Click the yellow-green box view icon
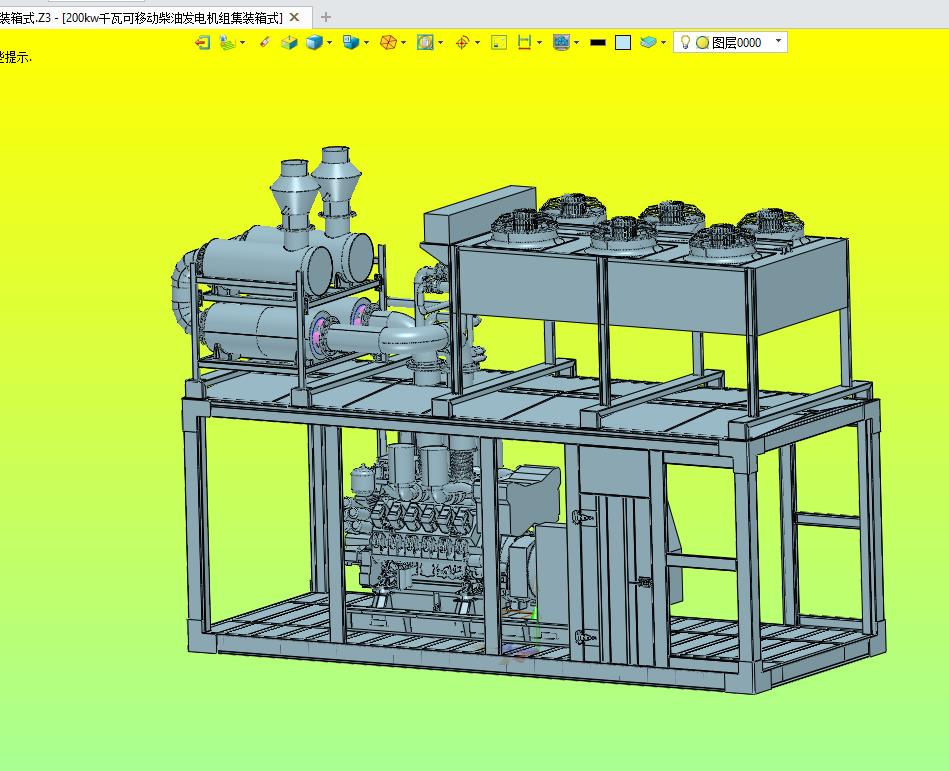Viewport: 949px width, 771px height. pyautogui.click(x=289, y=42)
